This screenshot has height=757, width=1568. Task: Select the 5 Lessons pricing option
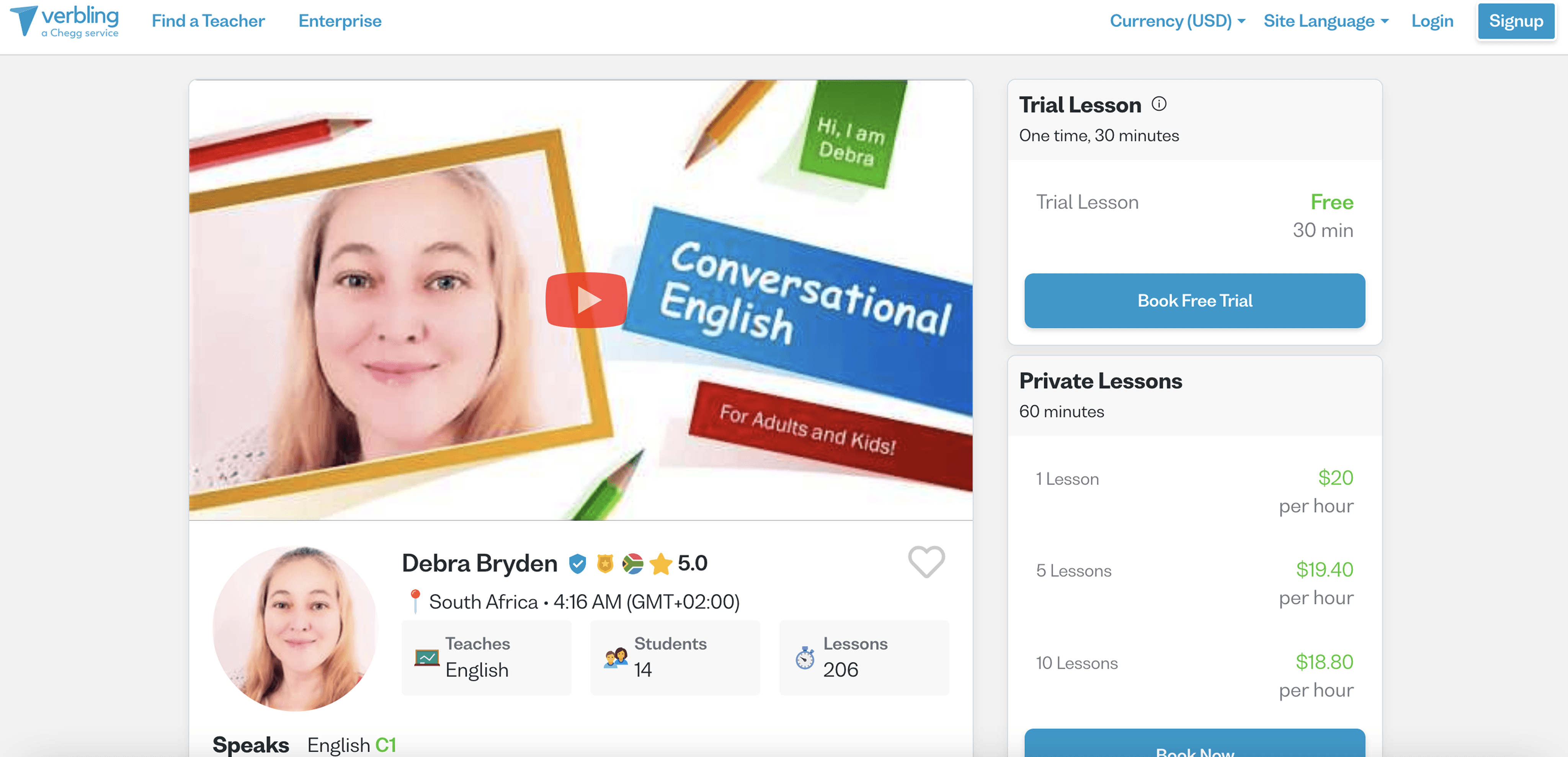tap(1194, 583)
